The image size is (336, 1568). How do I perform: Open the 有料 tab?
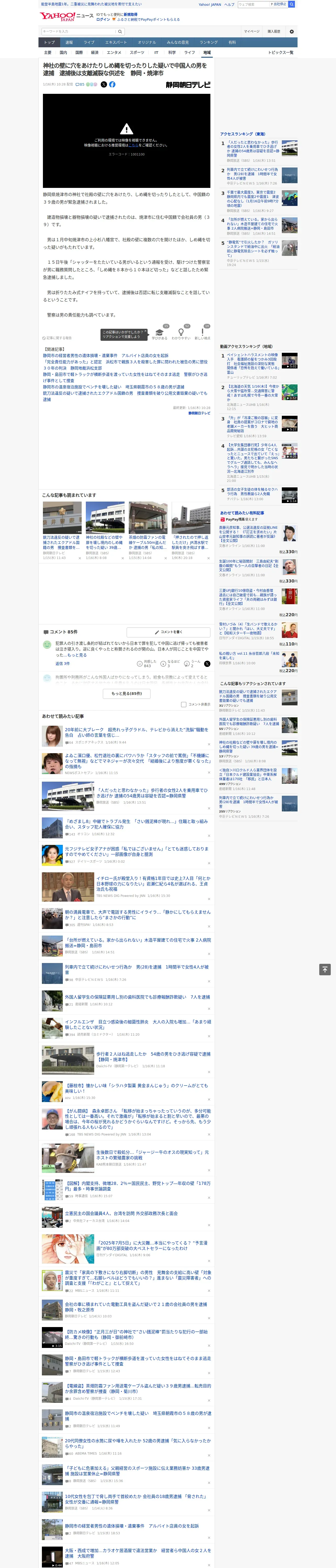tap(232, 43)
